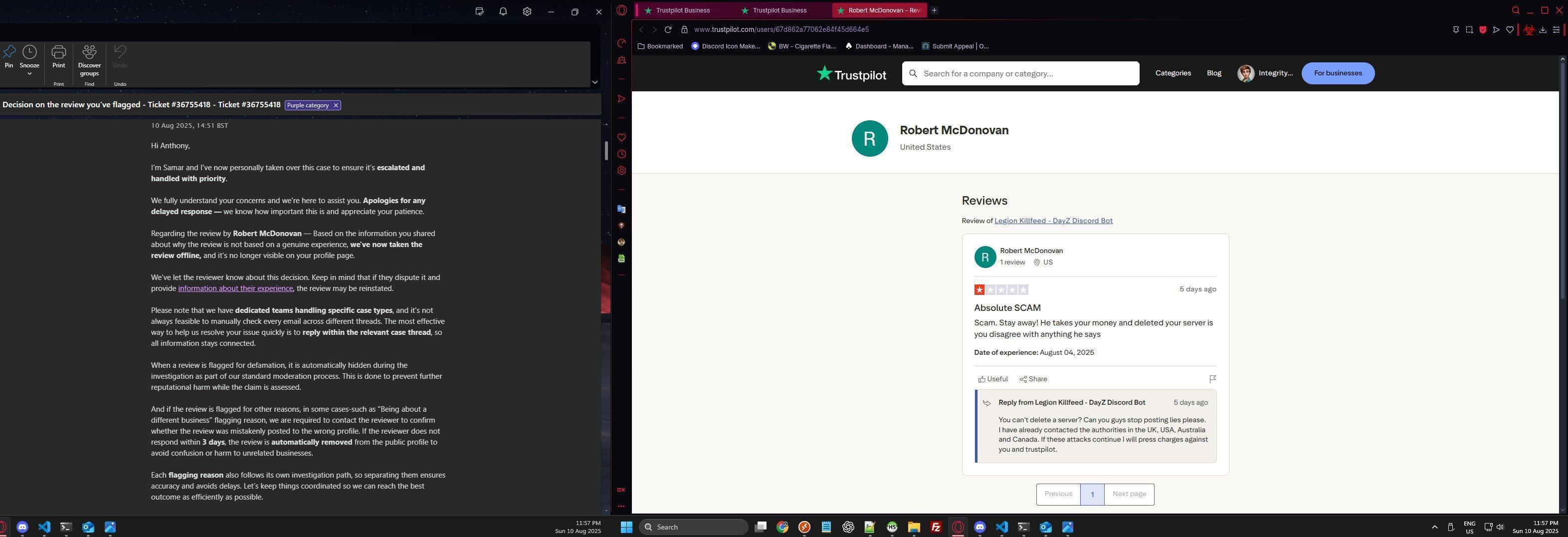Open 'information about their experience' link
This screenshot has width=1568, height=537.
click(235, 288)
